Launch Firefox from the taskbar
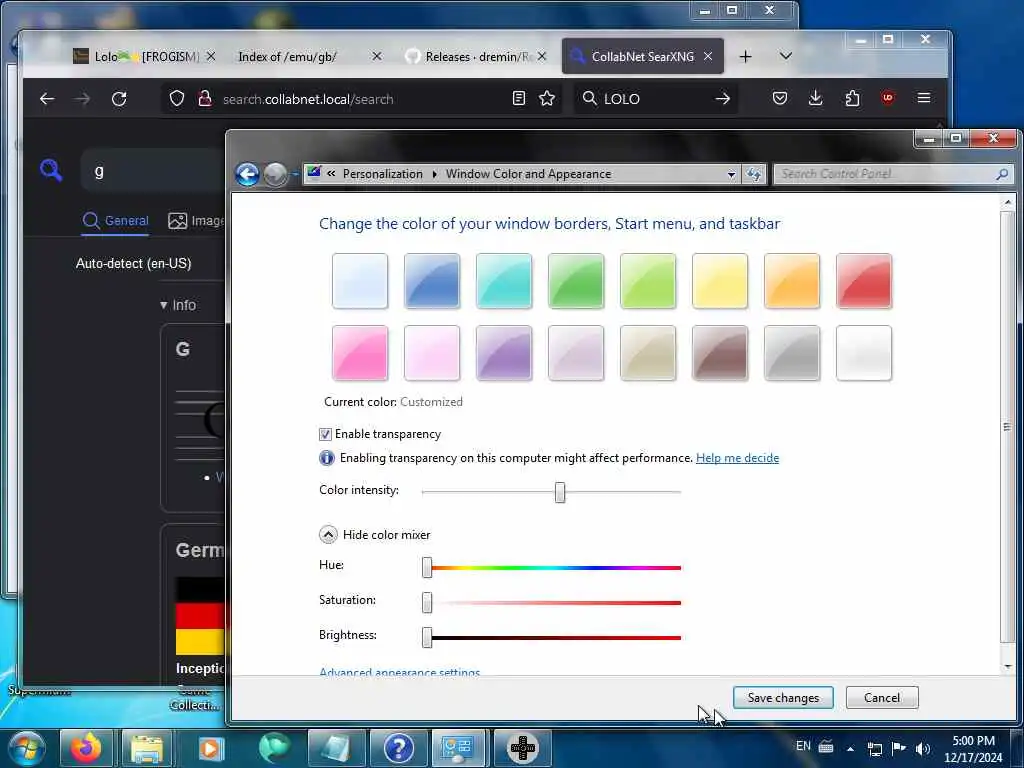This screenshot has height=768, width=1024. (86, 748)
